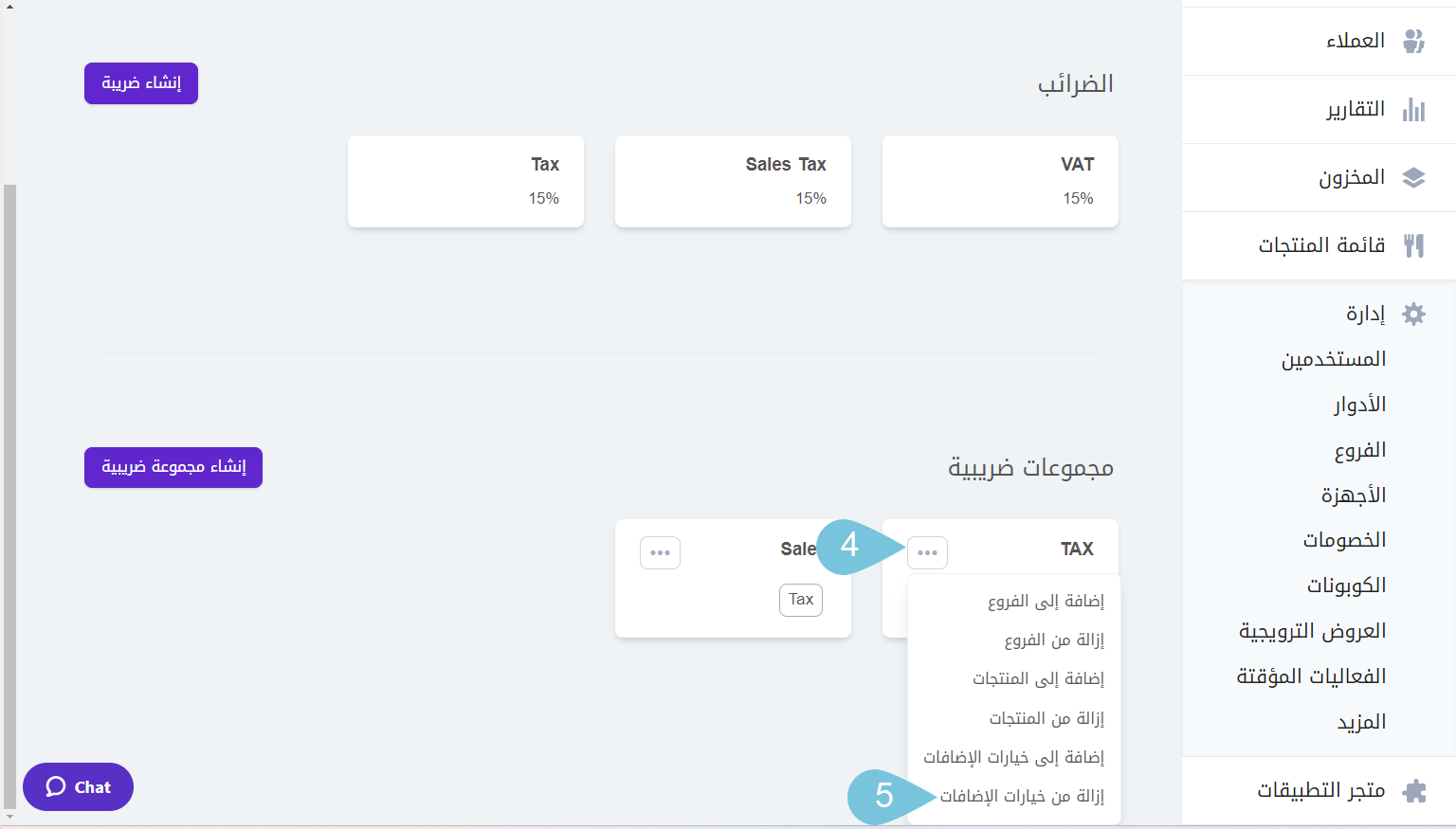
Task: Click the Tax chip on the Sale group
Action: 801,600
